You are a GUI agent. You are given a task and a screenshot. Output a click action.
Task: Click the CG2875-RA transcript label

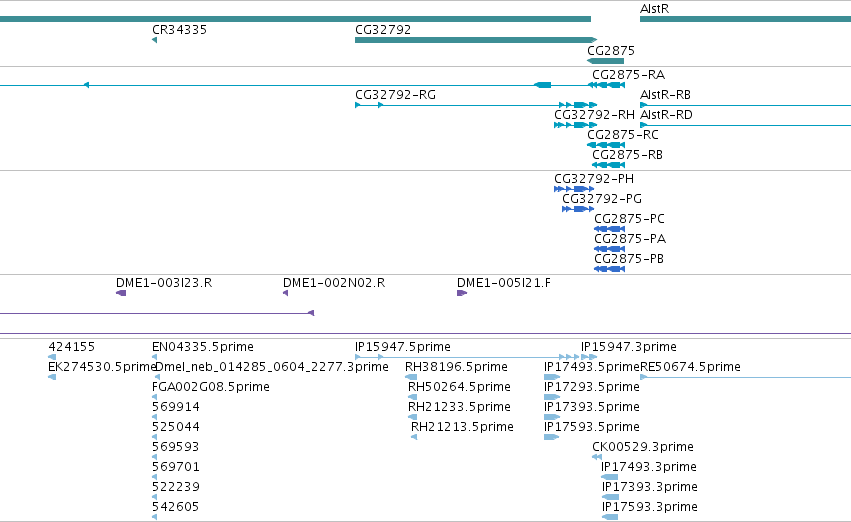(628, 75)
